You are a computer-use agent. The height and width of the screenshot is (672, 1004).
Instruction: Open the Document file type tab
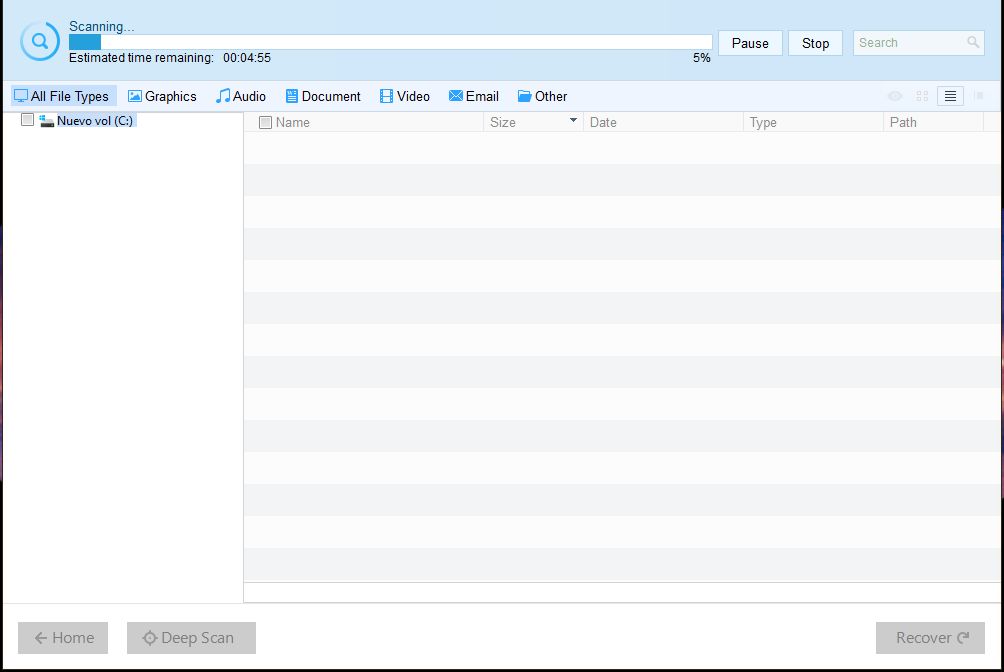tap(322, 96)
